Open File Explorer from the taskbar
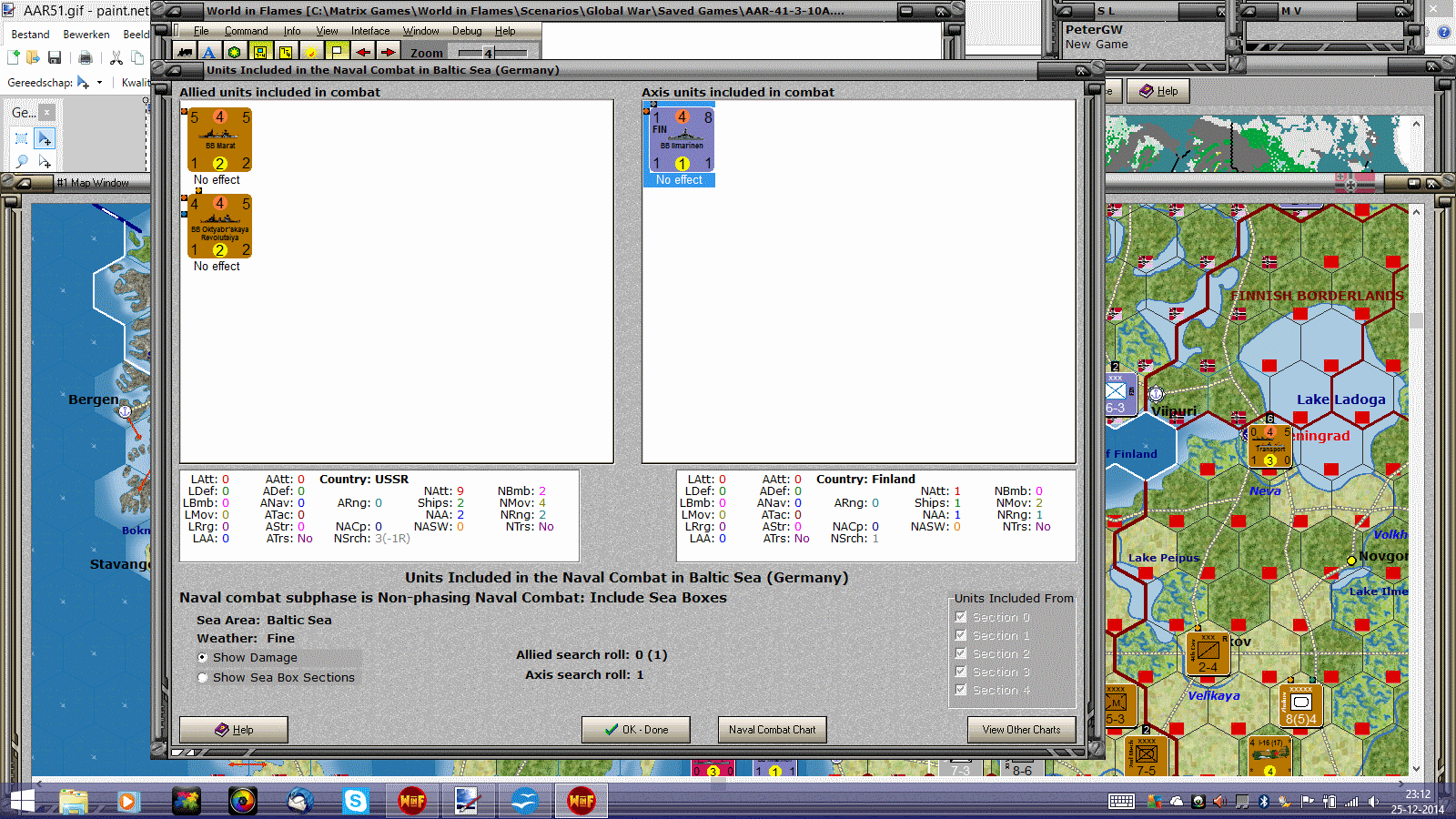 [74, 801]
